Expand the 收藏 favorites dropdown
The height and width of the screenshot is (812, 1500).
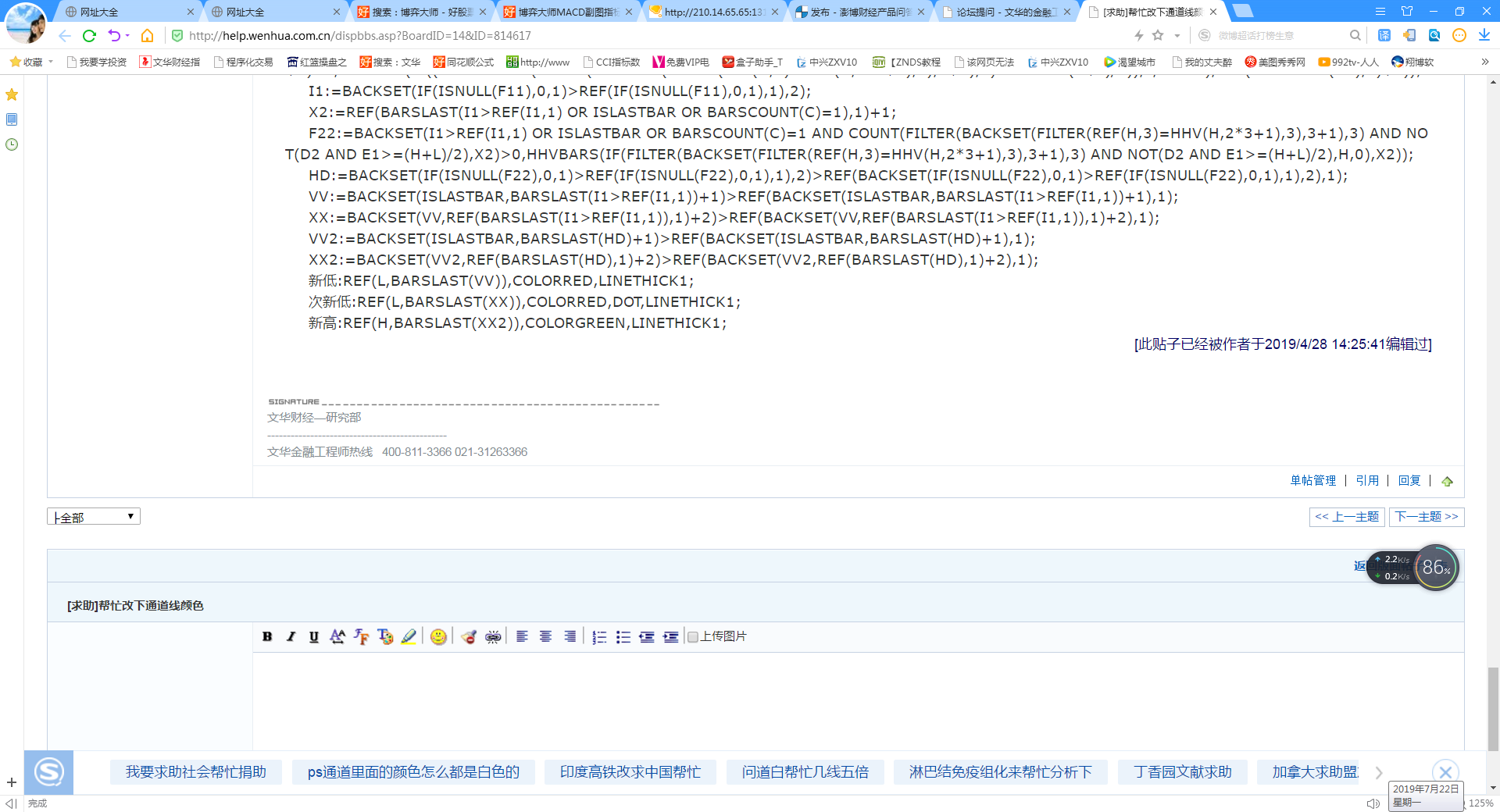(x=50, y=62)
